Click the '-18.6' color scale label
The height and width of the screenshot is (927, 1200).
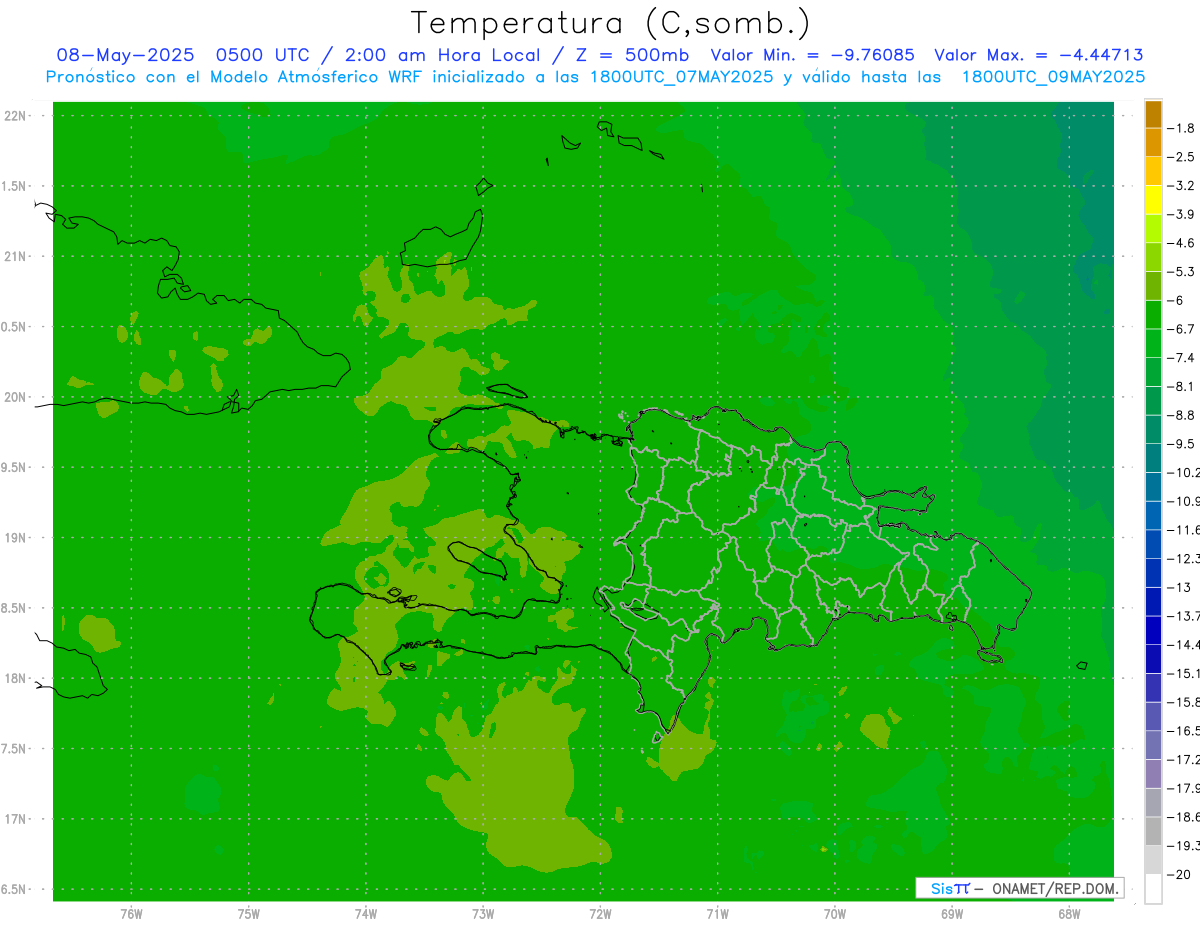coord(1184,817)
